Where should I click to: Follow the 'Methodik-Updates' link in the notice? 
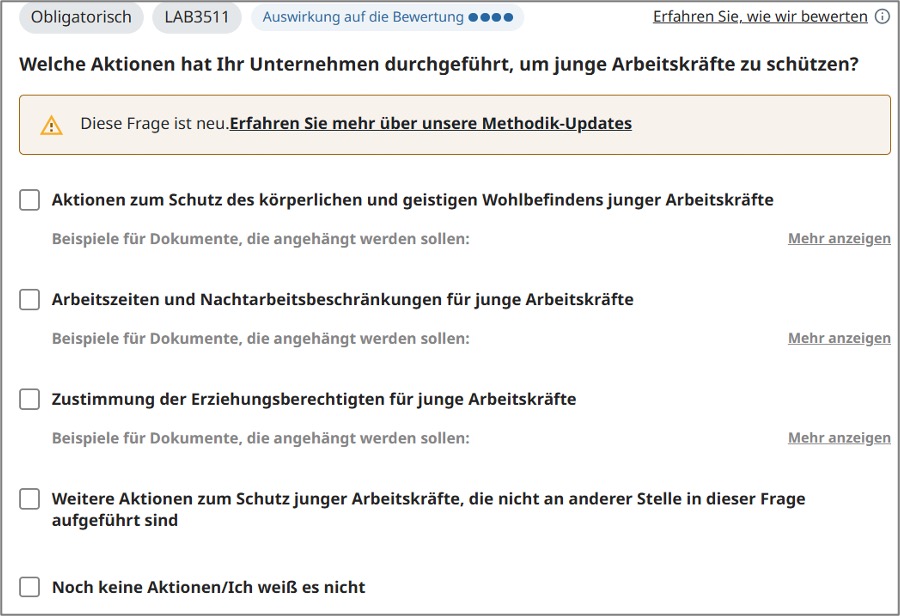pyautogui.click(x=431, y=124)
